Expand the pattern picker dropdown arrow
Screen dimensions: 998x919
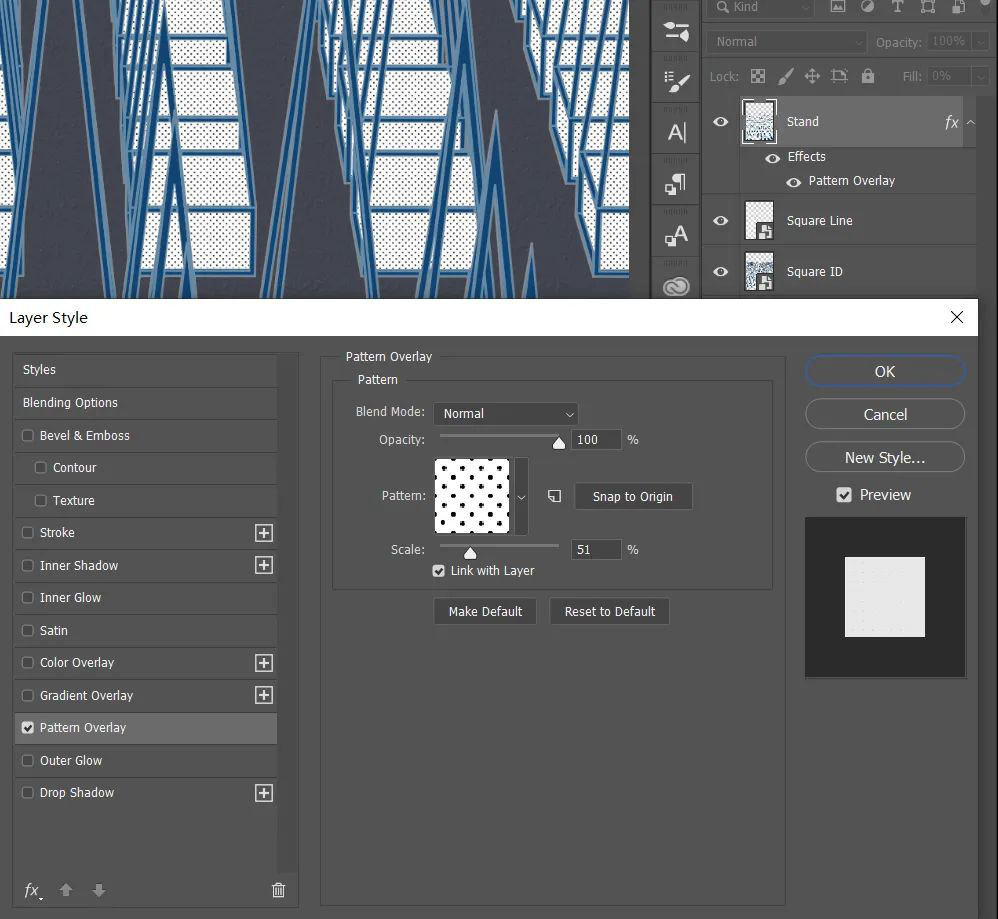coord(521,496)
